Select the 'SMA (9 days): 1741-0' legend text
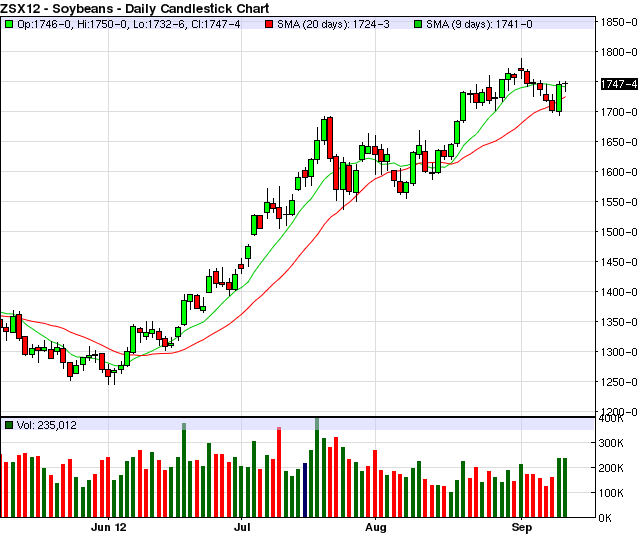 (x=479, y=24)
